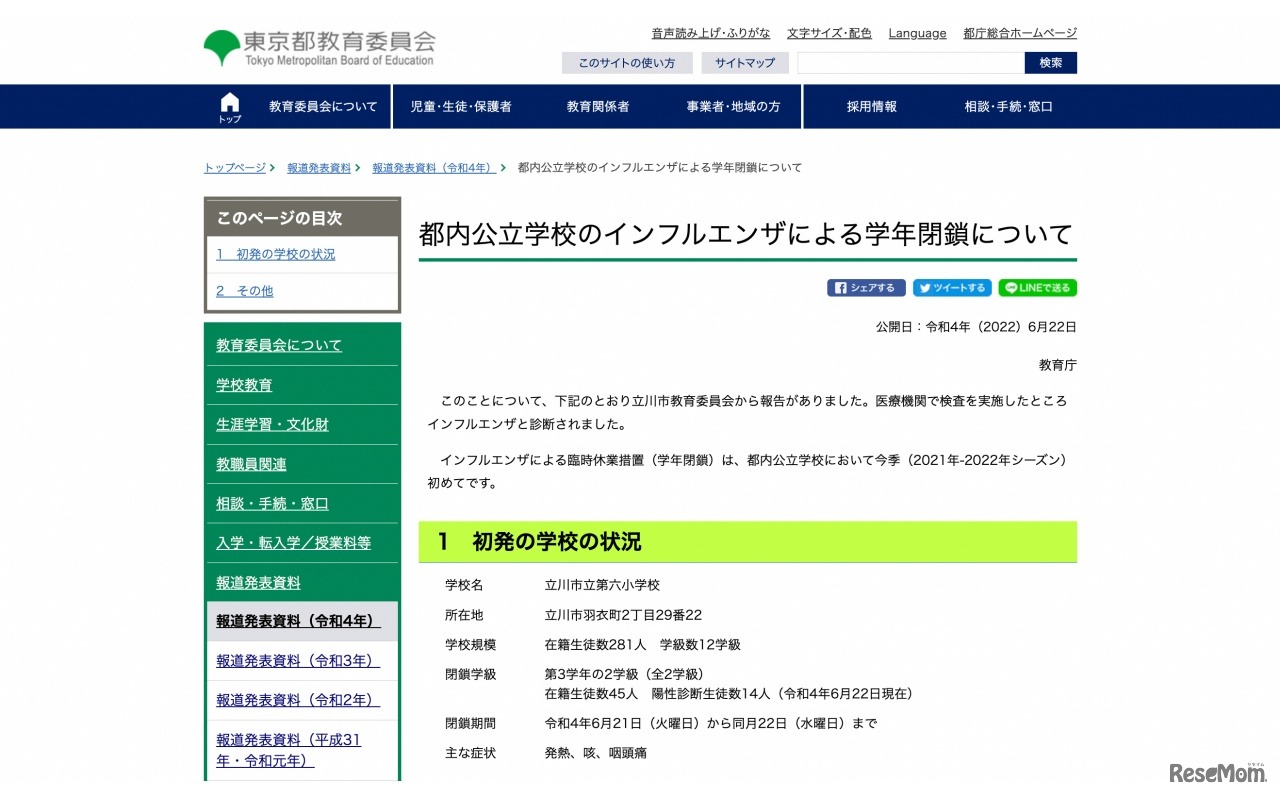Click the Tokyo Board of Education logo
Screen dimensions: 1280x796
[320, 48]
